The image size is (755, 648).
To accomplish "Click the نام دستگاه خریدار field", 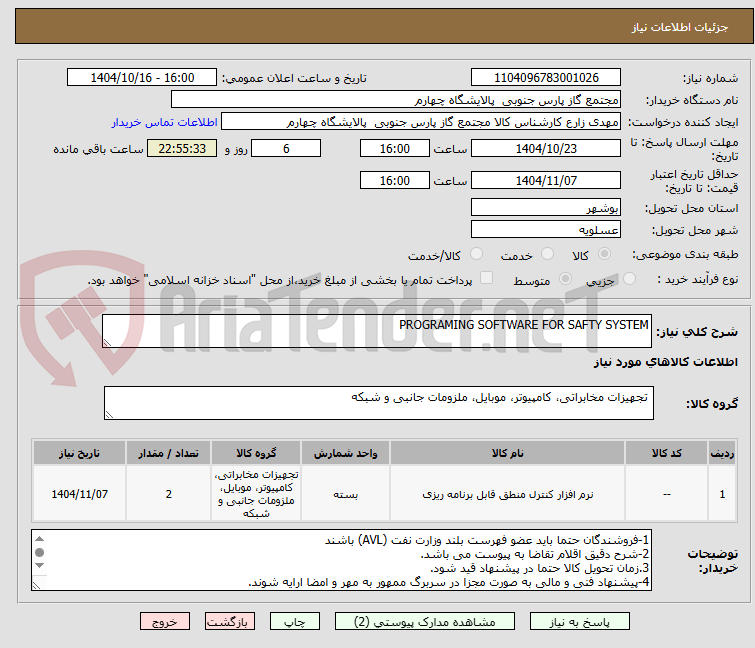I will (x=396, y=100).
